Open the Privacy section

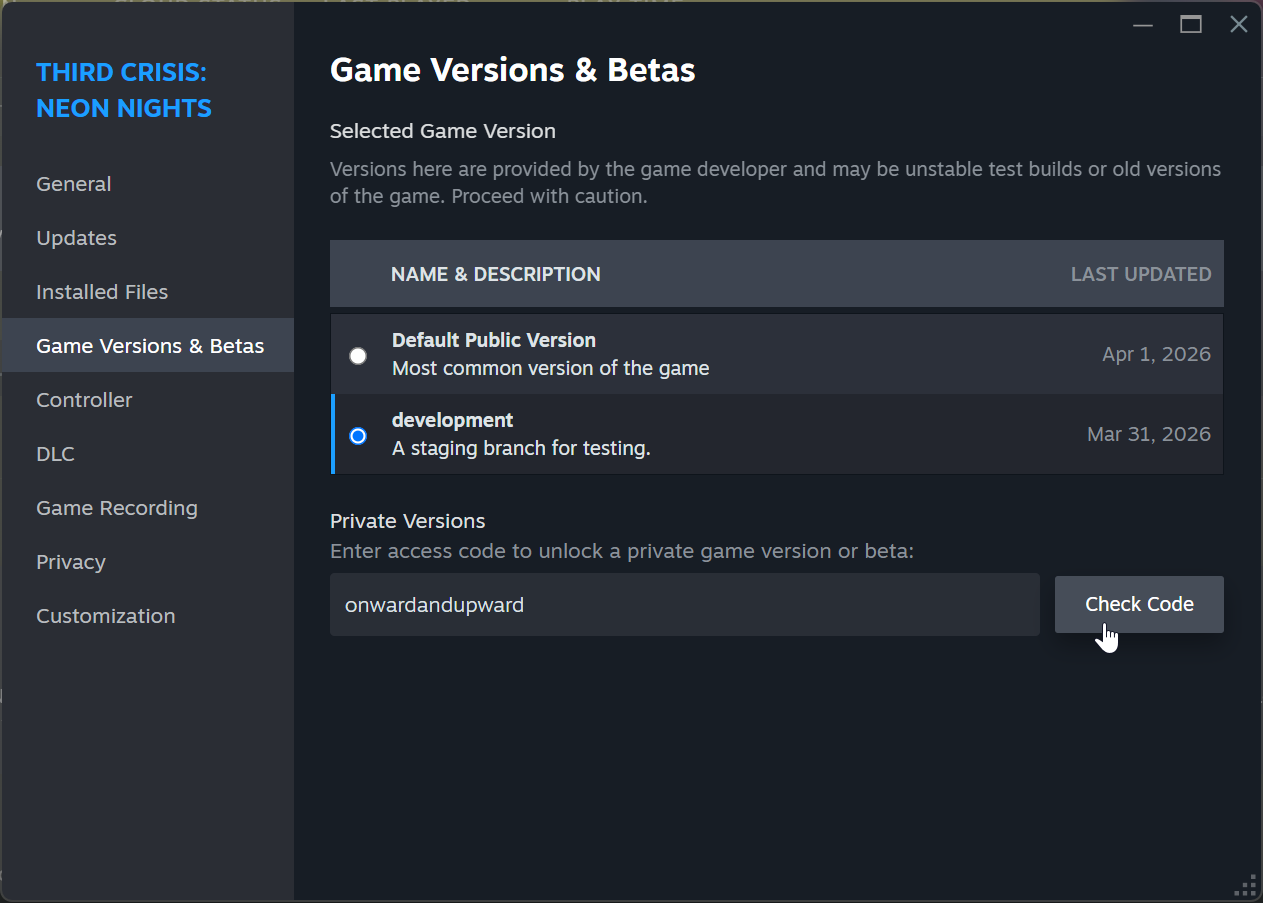coord(71,562)
